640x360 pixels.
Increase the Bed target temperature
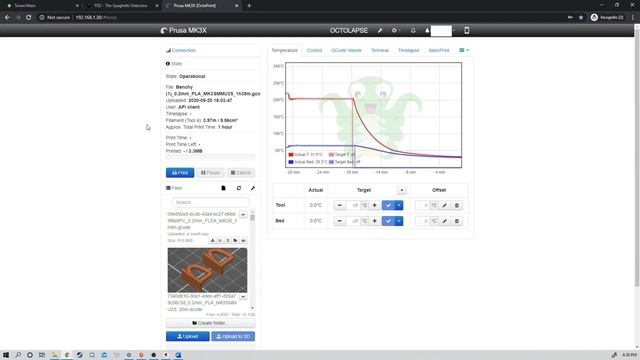(374, 221)
